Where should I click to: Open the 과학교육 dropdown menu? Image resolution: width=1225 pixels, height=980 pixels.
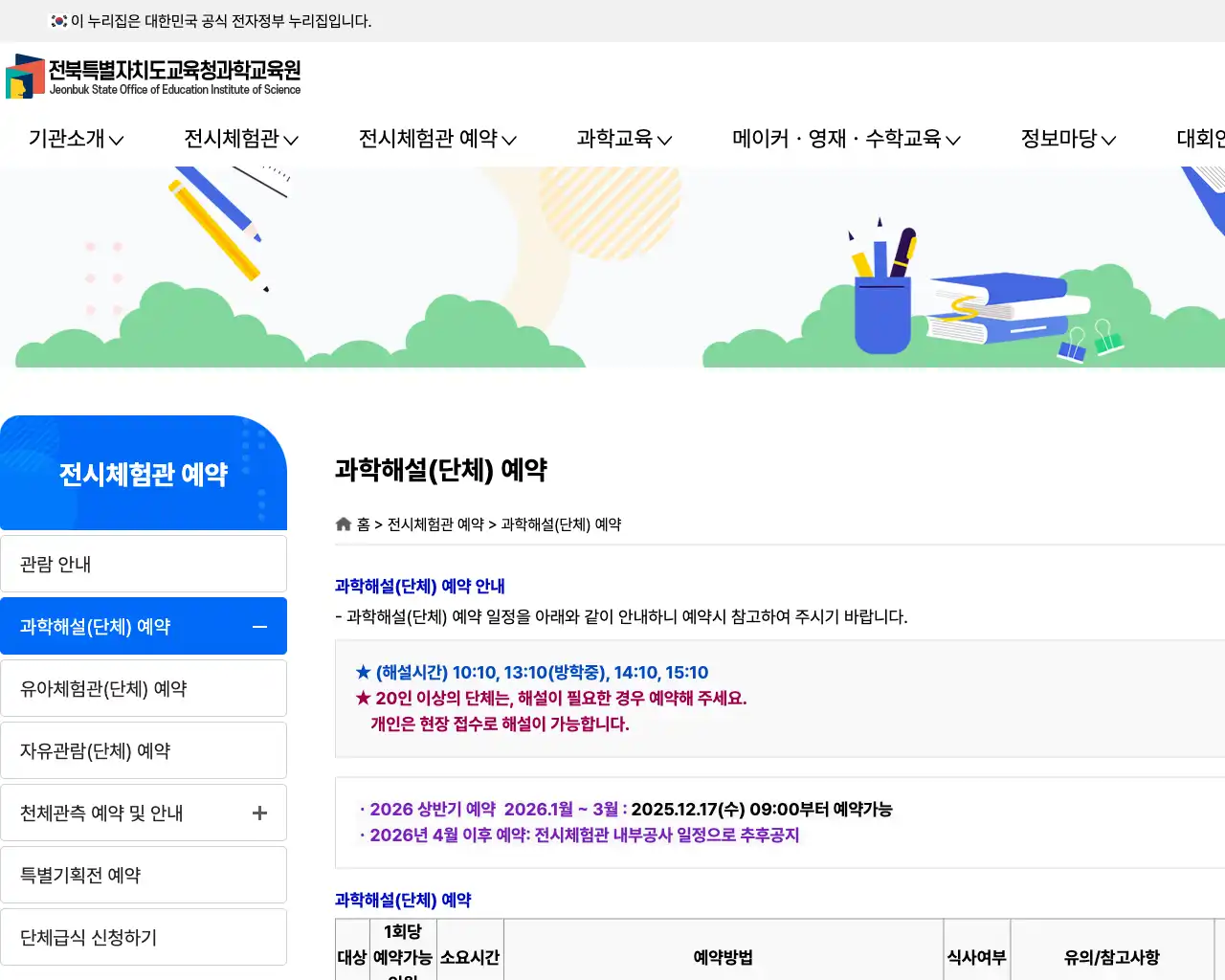tap(623, 139)
